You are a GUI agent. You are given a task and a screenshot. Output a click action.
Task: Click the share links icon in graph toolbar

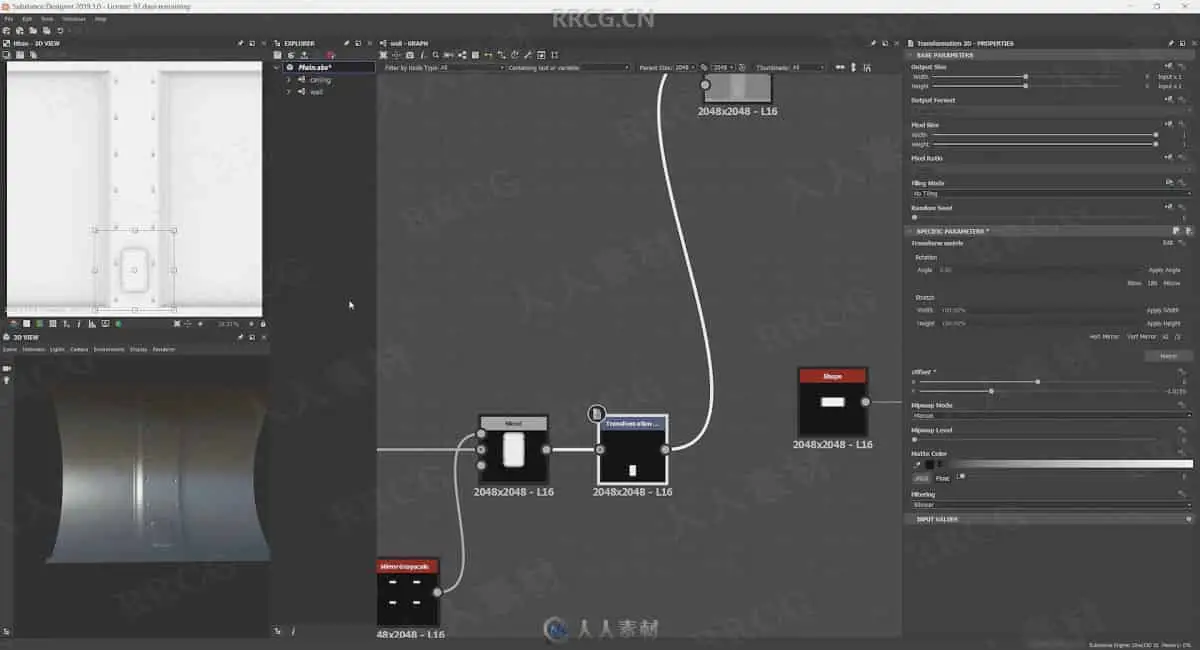[x=462, y=55]
